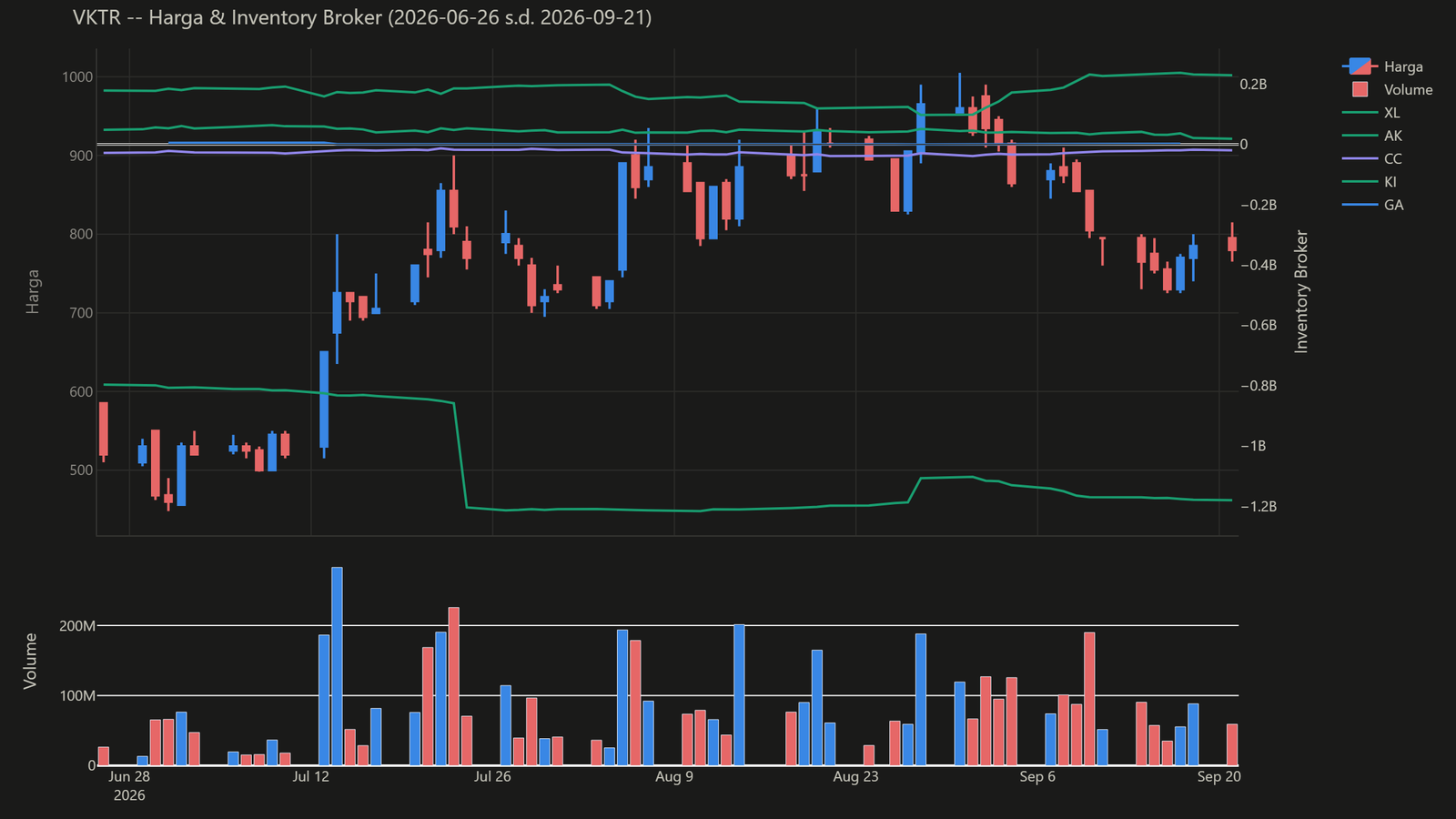The image size is (1456, 819).
Task: Click the 2026 year label under axis
Action: pyautogui.click(x=129, y=795)
